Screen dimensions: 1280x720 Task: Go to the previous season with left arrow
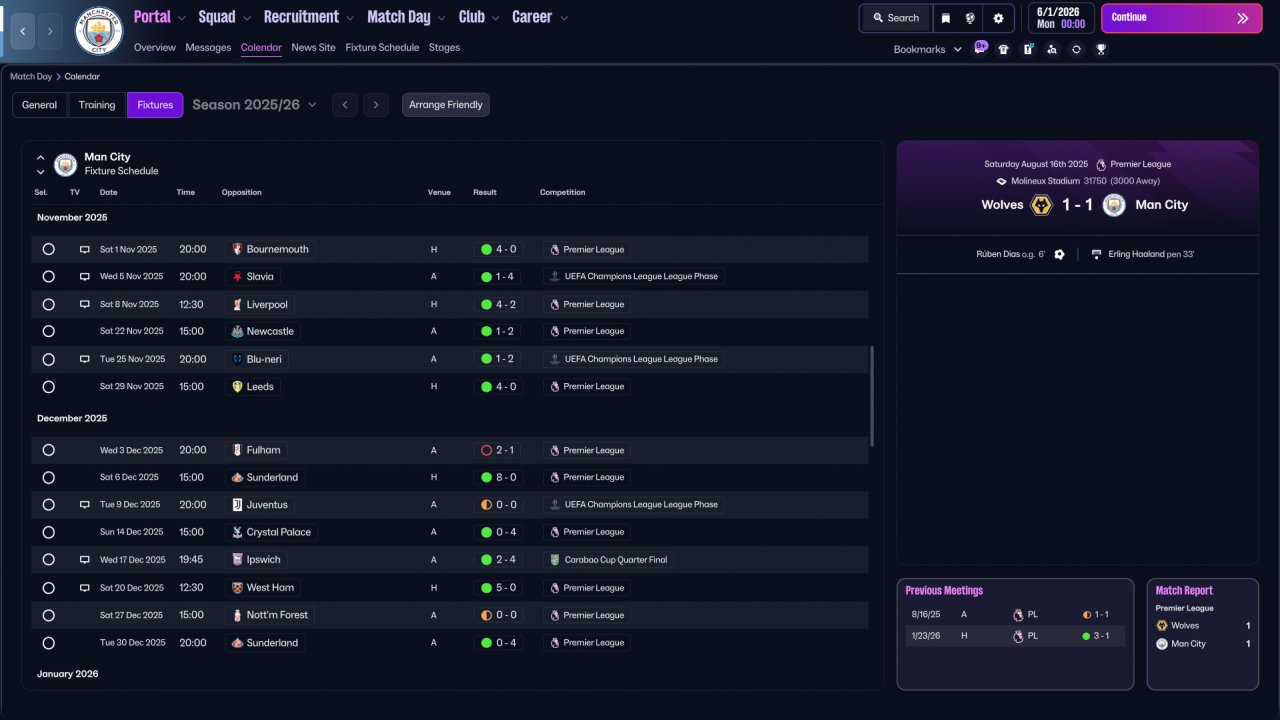(x=344, y=105)
